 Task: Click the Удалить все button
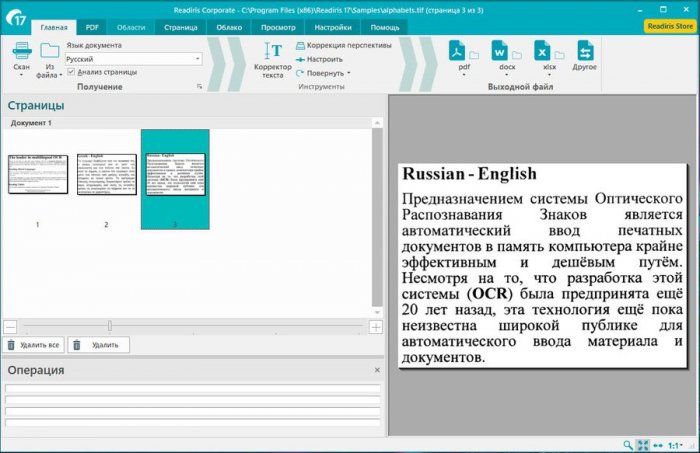(x=34, y=345)
